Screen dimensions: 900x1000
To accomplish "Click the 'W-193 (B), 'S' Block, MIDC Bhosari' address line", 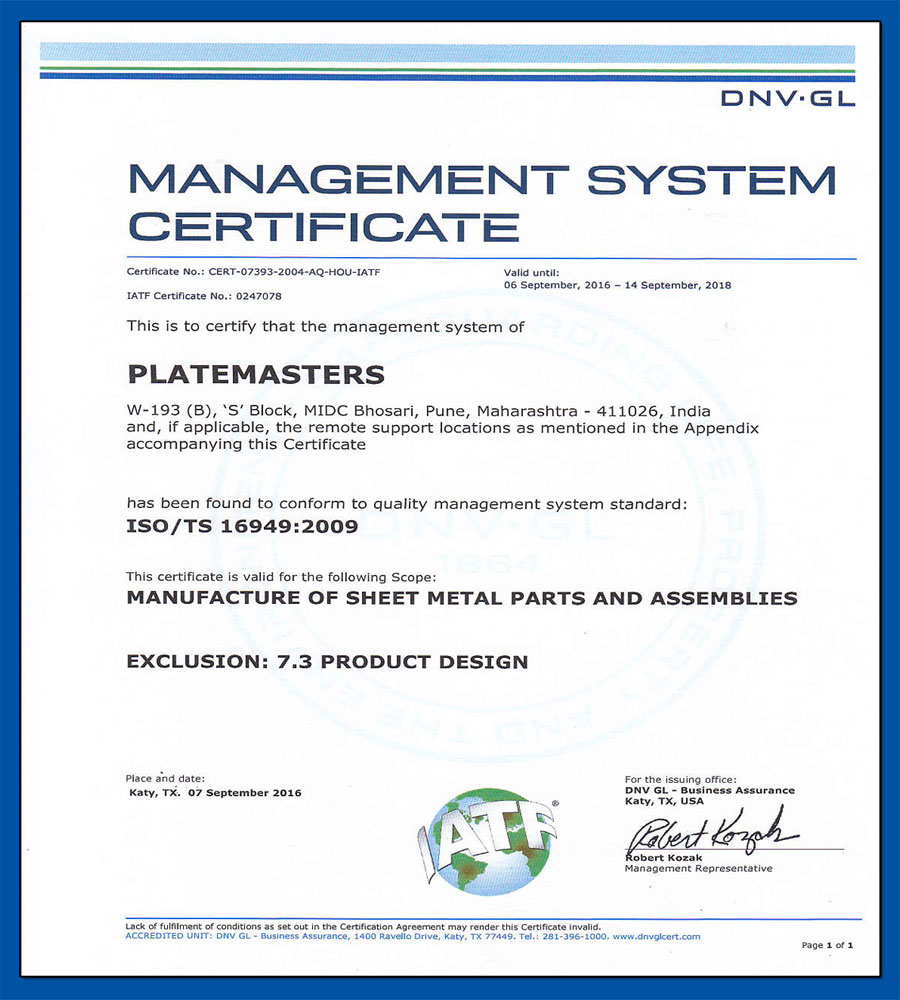I will coord(418,411).
